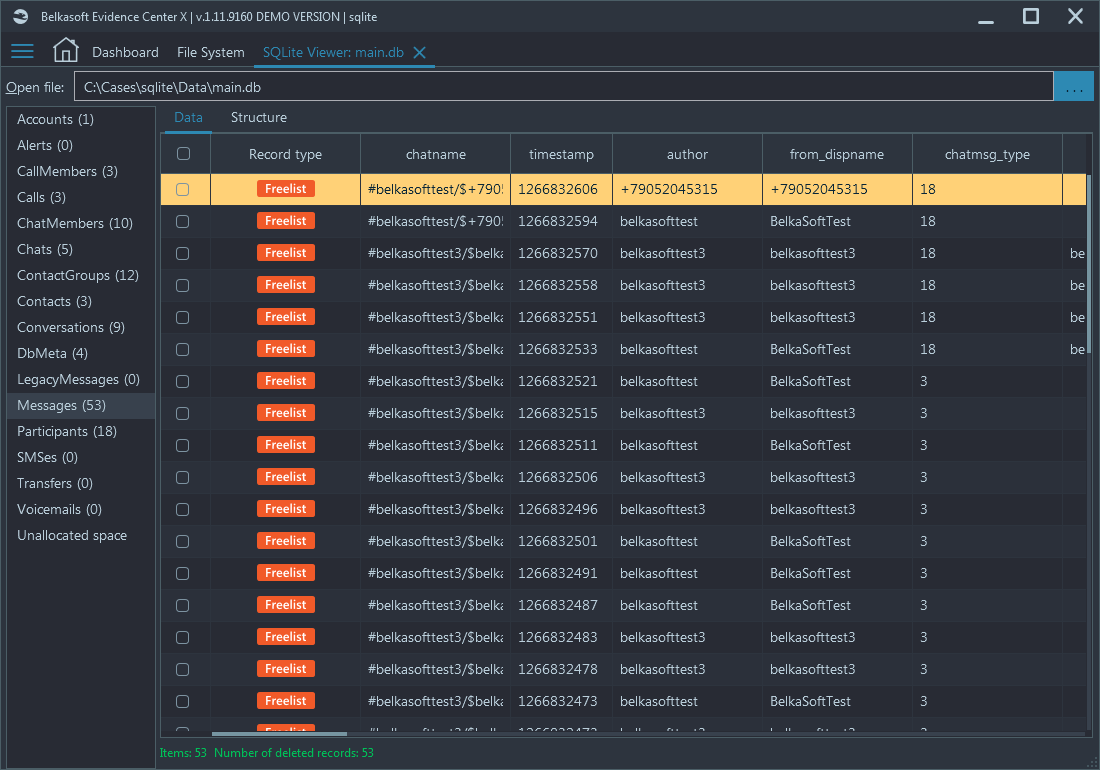Click BelkaSoftTest in 1266832594 row
Viewport: 1100px width, 770px height.
810,222
